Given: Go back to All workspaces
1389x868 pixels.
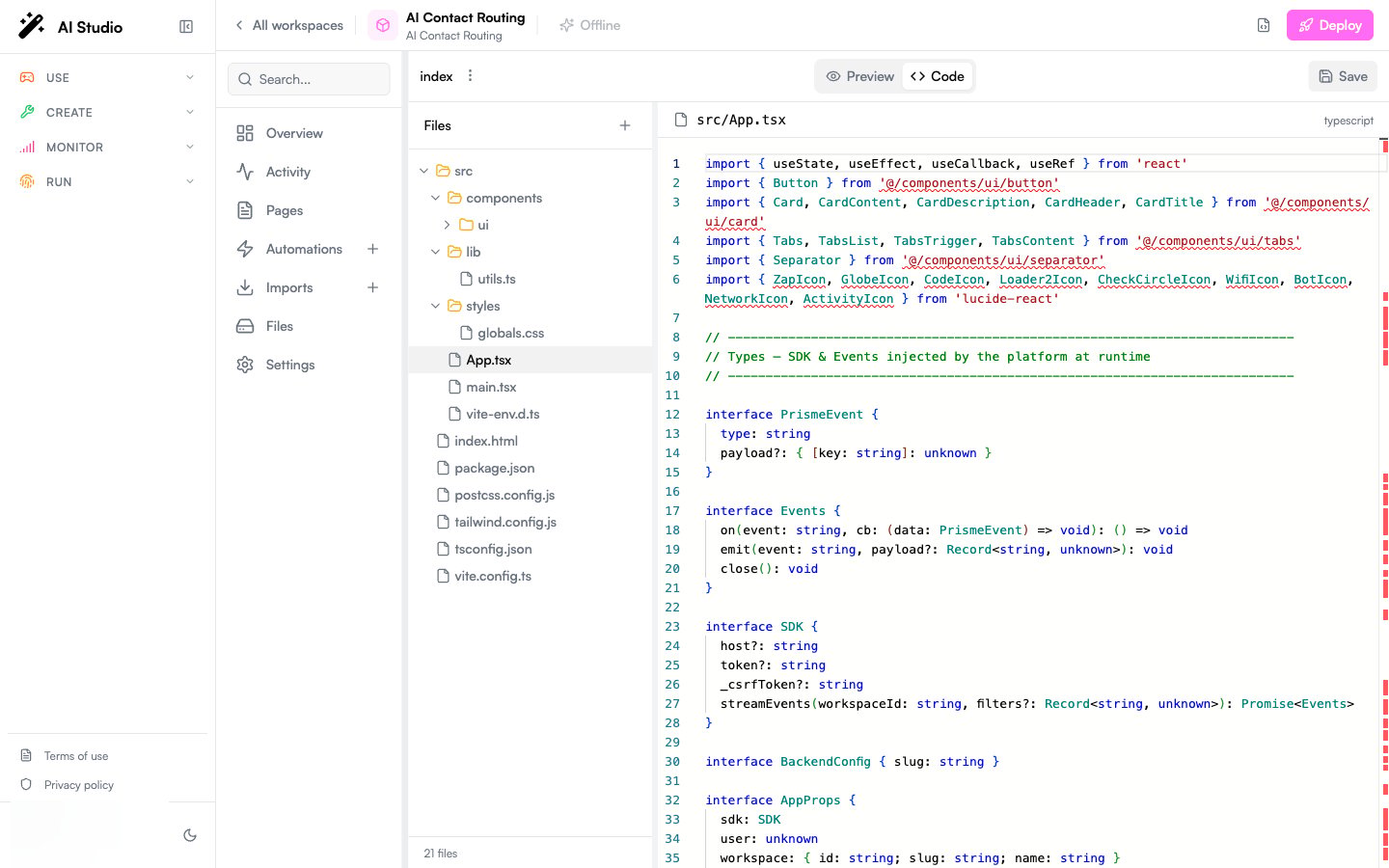Looking at the screenshot, I should tap(289, 25).
